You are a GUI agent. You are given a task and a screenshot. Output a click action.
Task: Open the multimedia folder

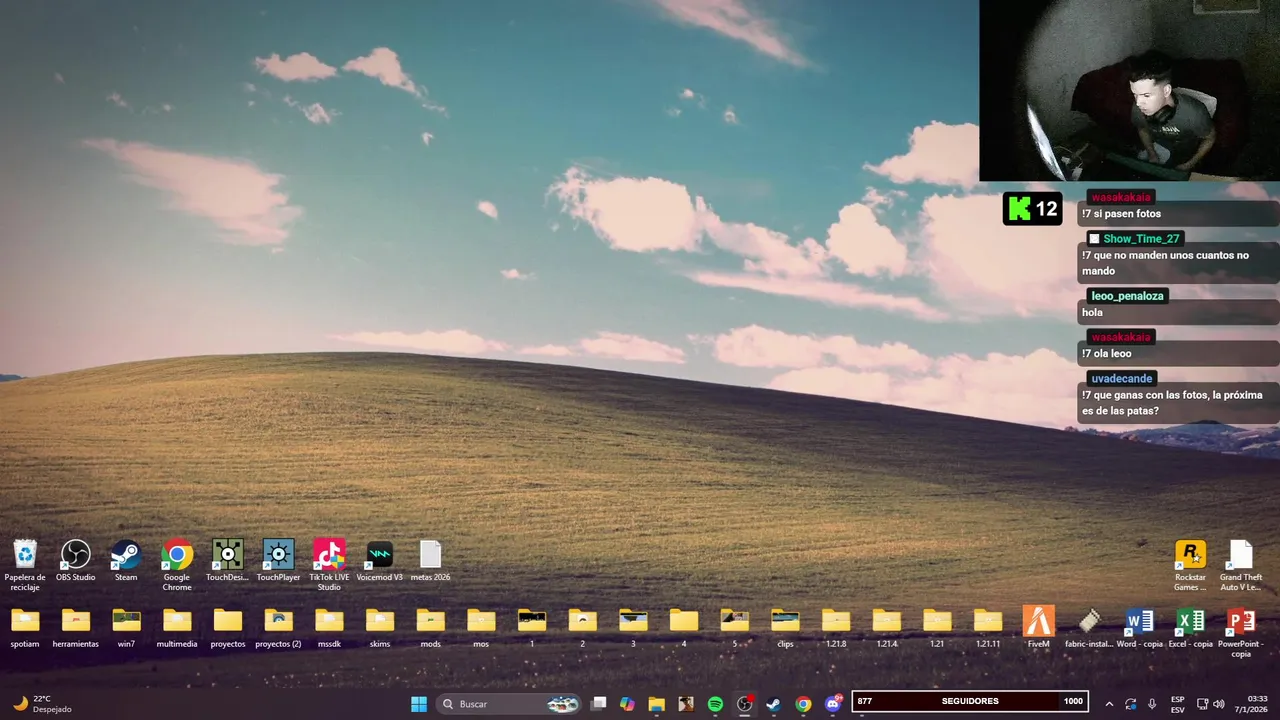pyautogui.click(x=177, y=627)
